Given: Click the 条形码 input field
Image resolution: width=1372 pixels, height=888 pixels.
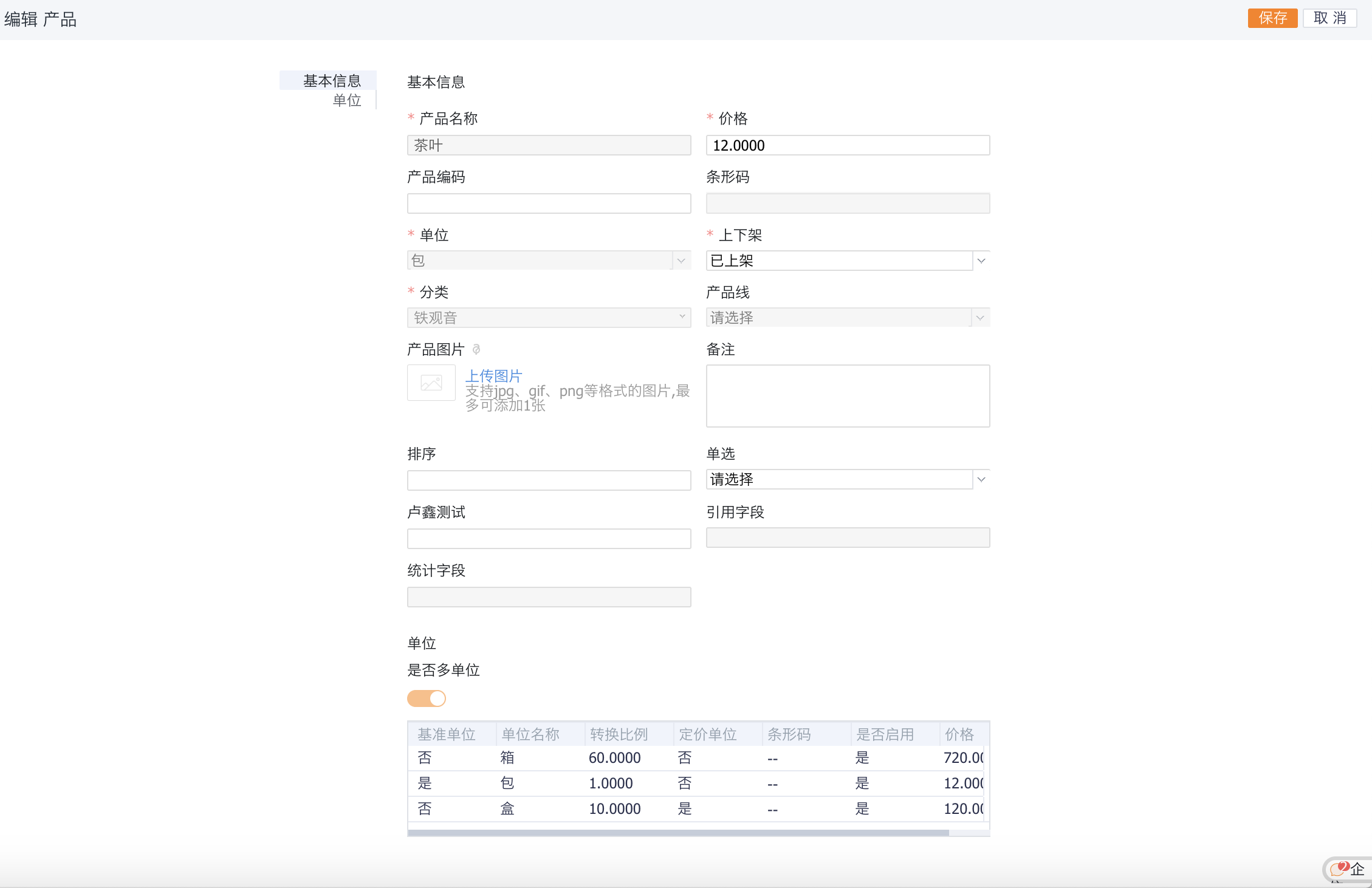Looking at the screenshot, I should [848, 203].
